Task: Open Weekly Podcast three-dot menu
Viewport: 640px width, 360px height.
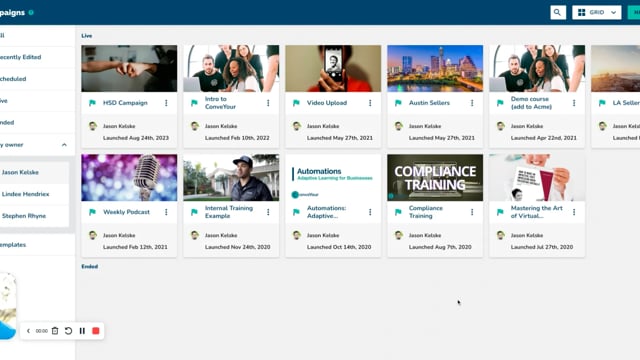Action: [x=166, y=212]
